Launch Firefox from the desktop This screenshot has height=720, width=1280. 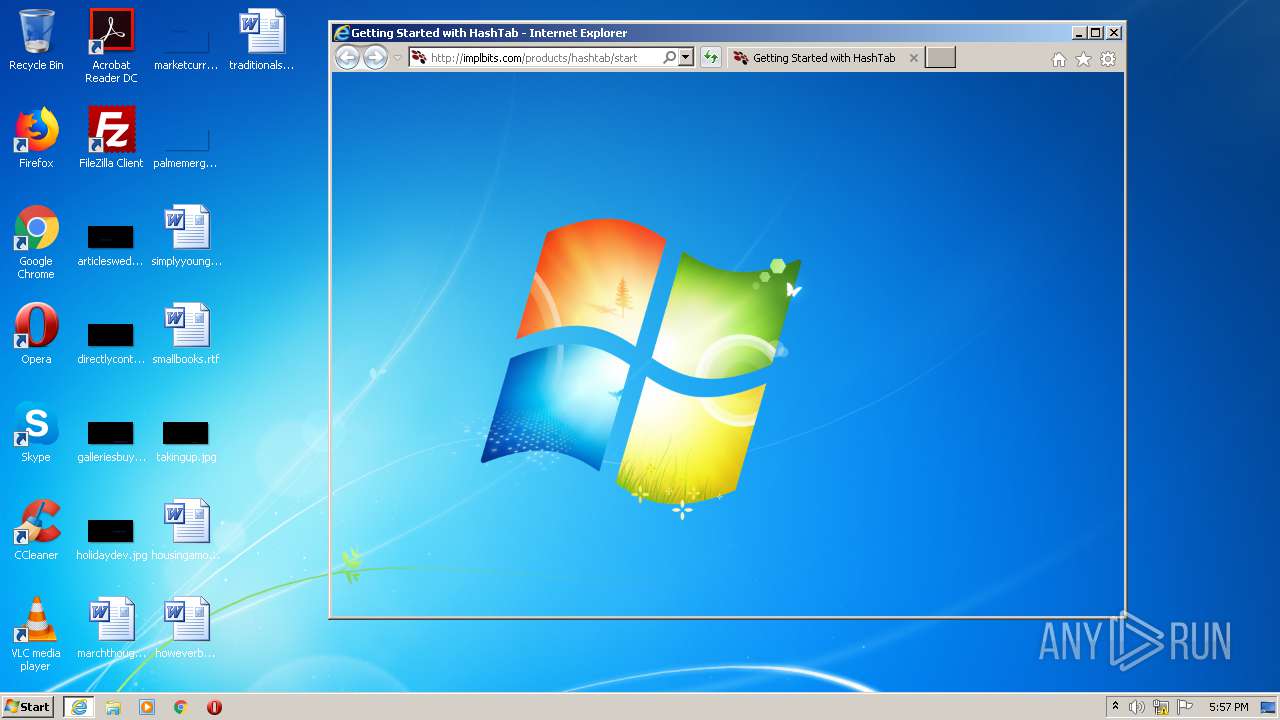pos(36,138)
